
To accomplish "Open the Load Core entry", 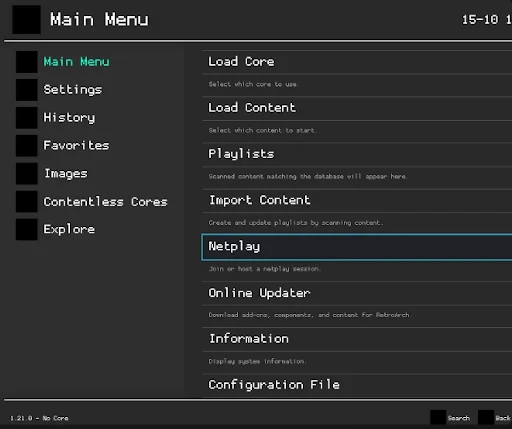I will pos(357,62).
